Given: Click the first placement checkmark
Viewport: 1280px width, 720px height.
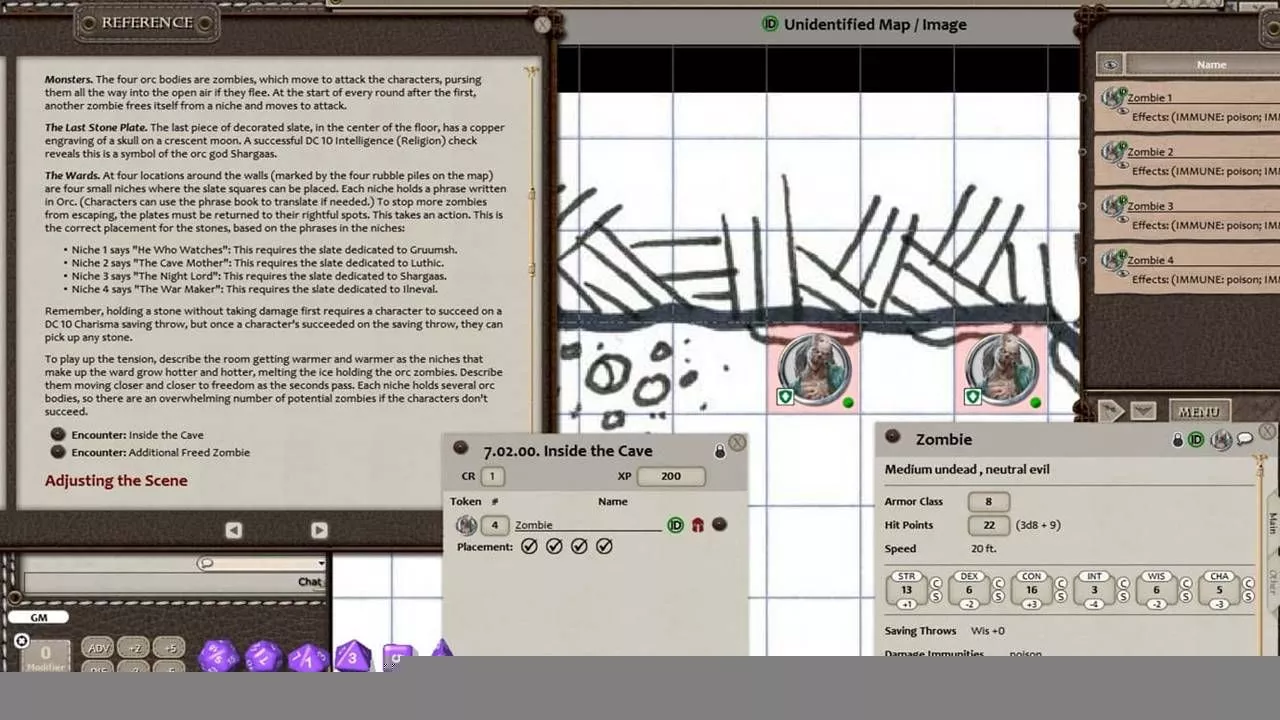Looking at the screenshot, I should pyautogui.click(x=529, y=546).
